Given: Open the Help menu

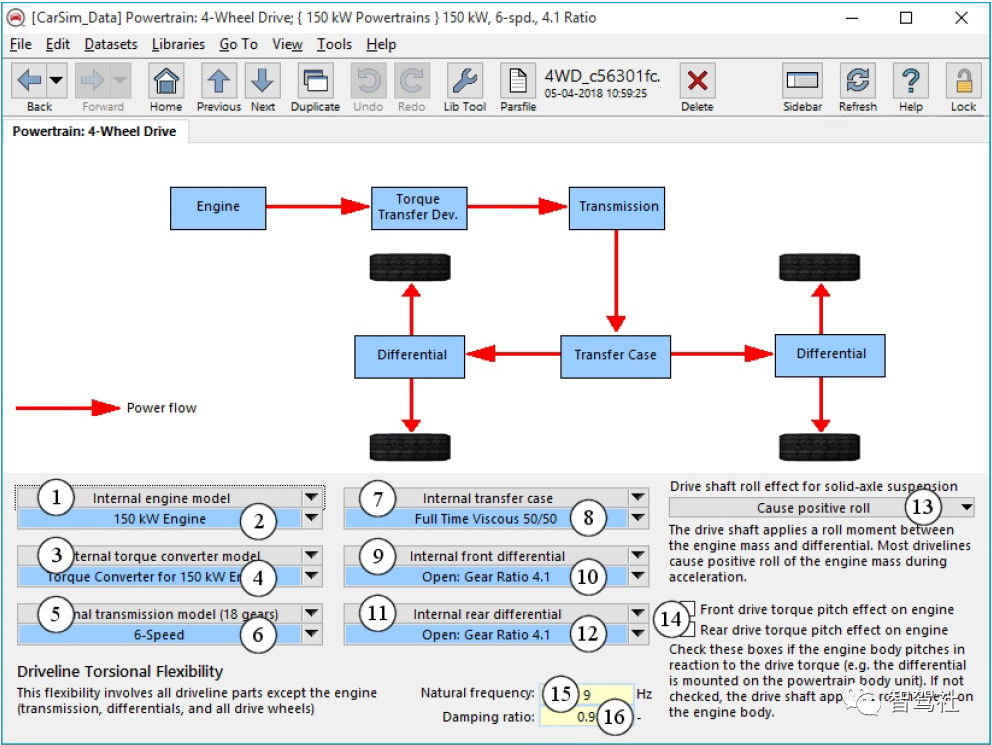Looking at the screenshot, I should point(381,44).
